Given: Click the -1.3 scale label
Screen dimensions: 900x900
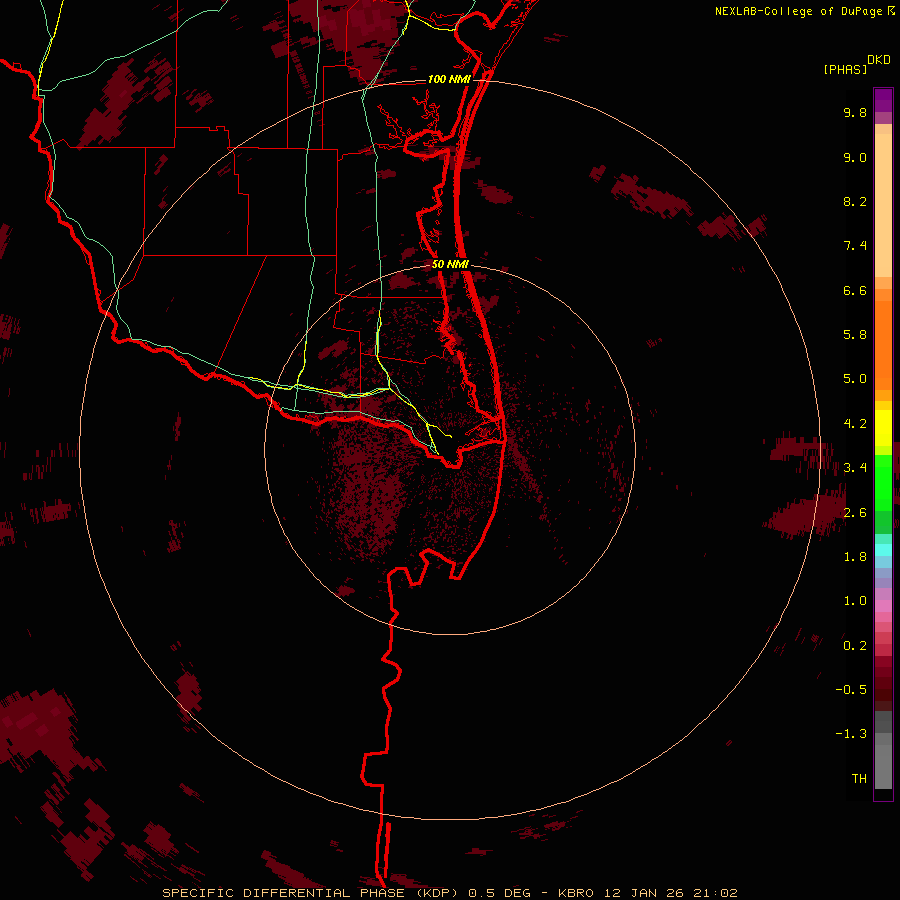Looking at the screenshot, I should pos(851,734).
